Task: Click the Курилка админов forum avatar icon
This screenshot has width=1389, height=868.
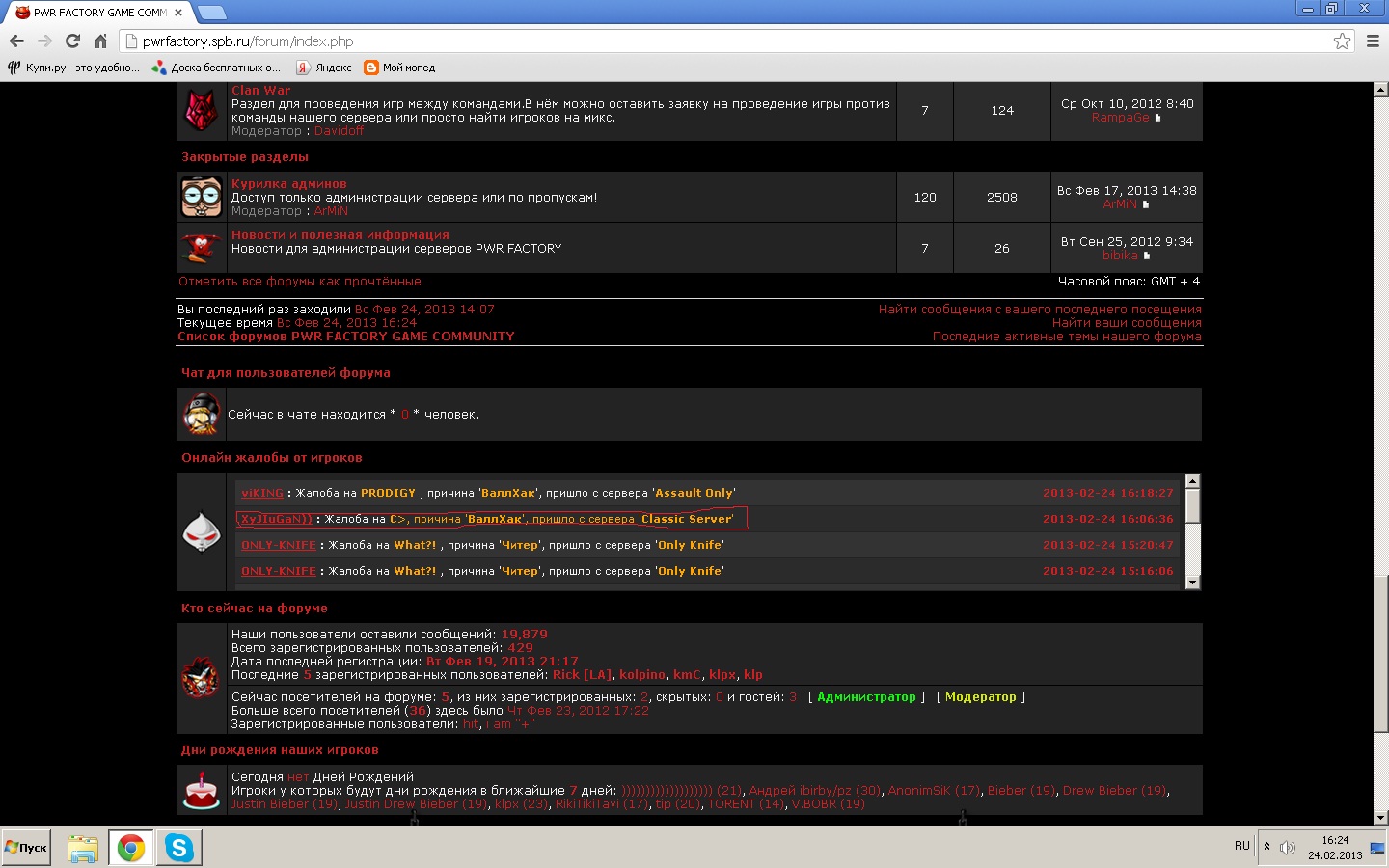Action: point(202,197)
